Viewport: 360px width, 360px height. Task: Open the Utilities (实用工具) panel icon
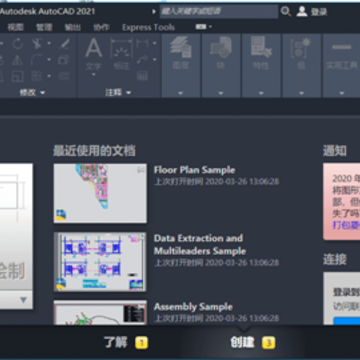pos(342,47)
